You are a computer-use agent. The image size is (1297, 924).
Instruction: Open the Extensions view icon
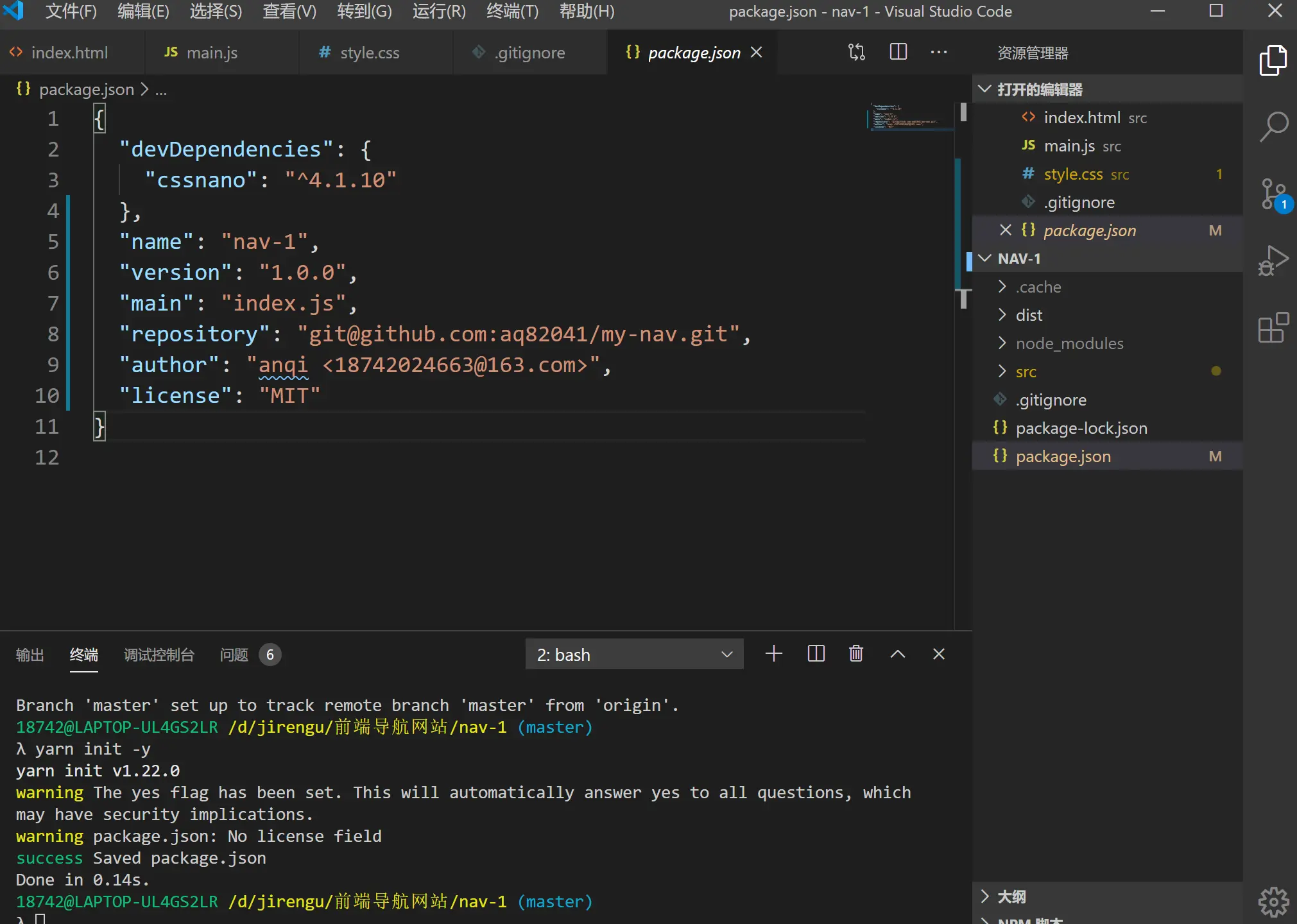click(1273, 328)
